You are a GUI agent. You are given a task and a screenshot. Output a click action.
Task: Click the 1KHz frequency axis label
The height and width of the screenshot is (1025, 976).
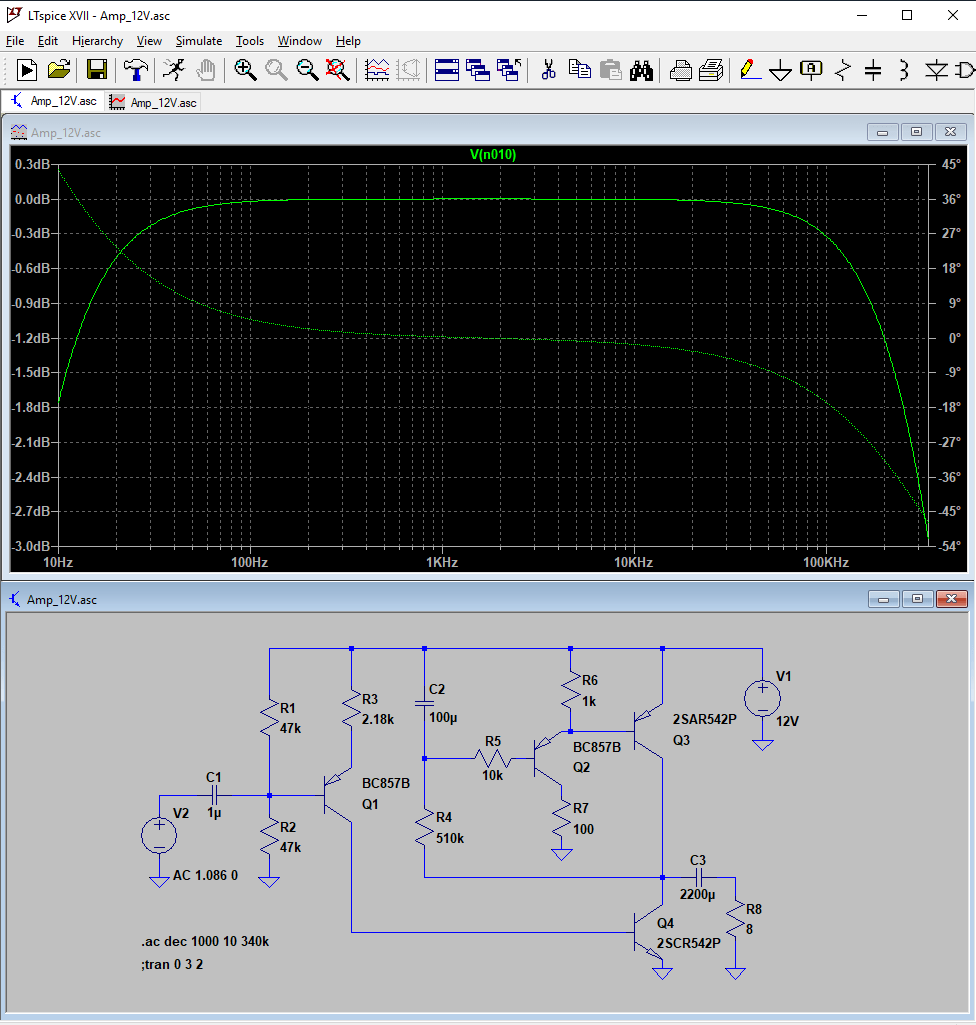point(442,562)
